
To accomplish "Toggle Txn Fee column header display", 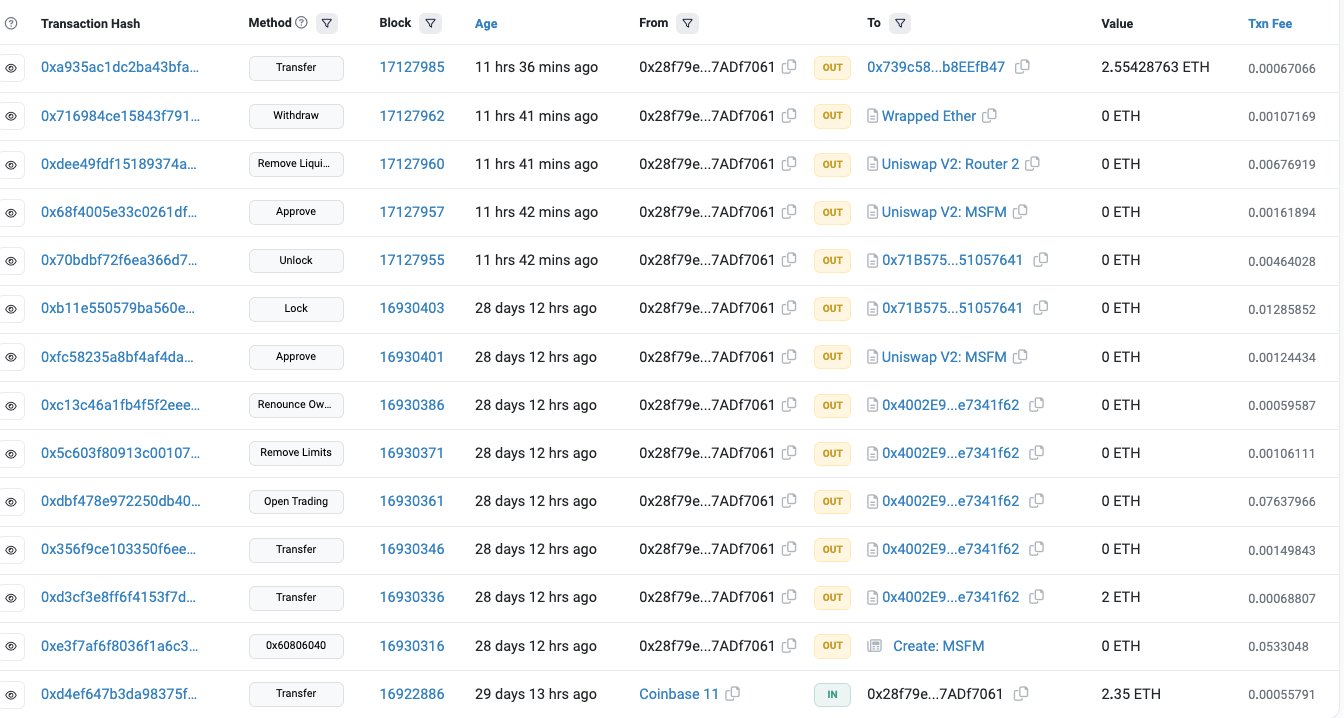I will click(x=1270, y=23).
